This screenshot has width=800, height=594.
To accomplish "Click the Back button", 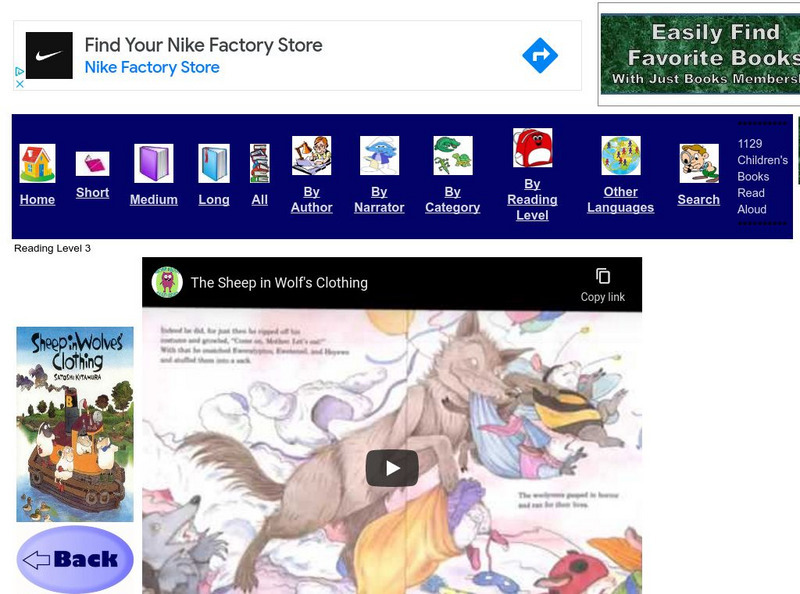I will tap(78, 556).
